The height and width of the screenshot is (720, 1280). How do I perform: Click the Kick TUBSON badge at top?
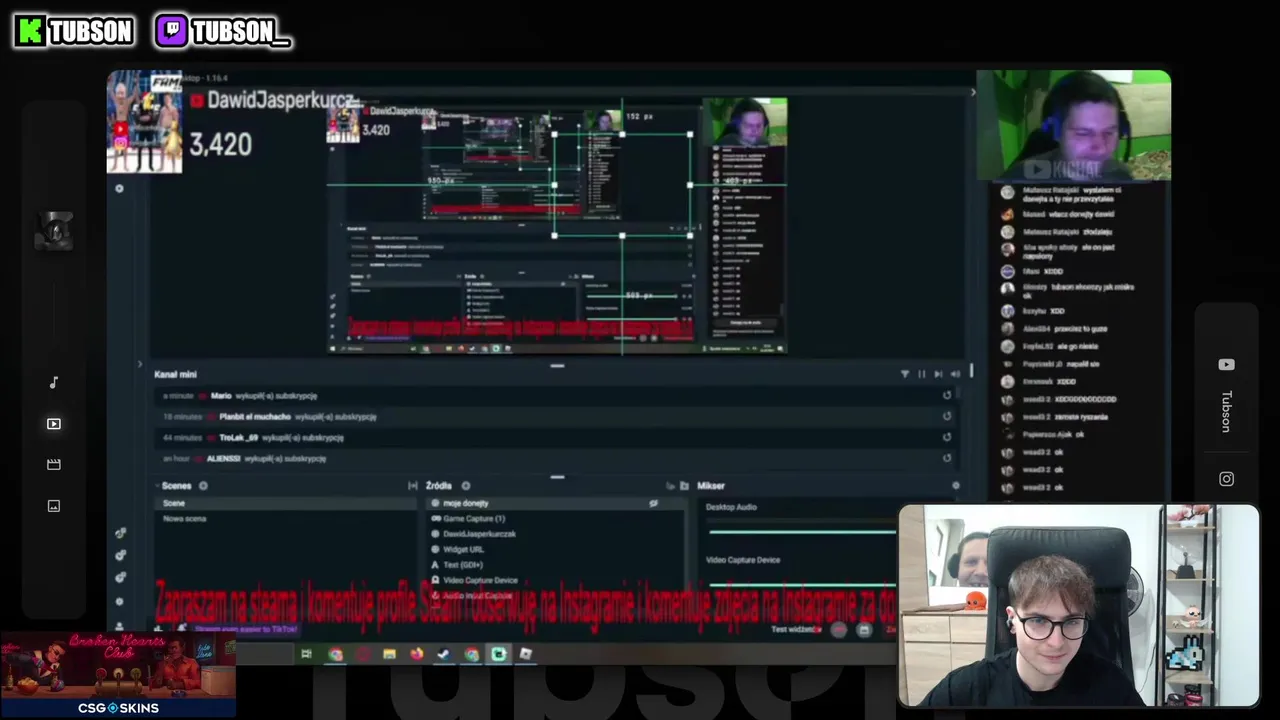[74, 31]
